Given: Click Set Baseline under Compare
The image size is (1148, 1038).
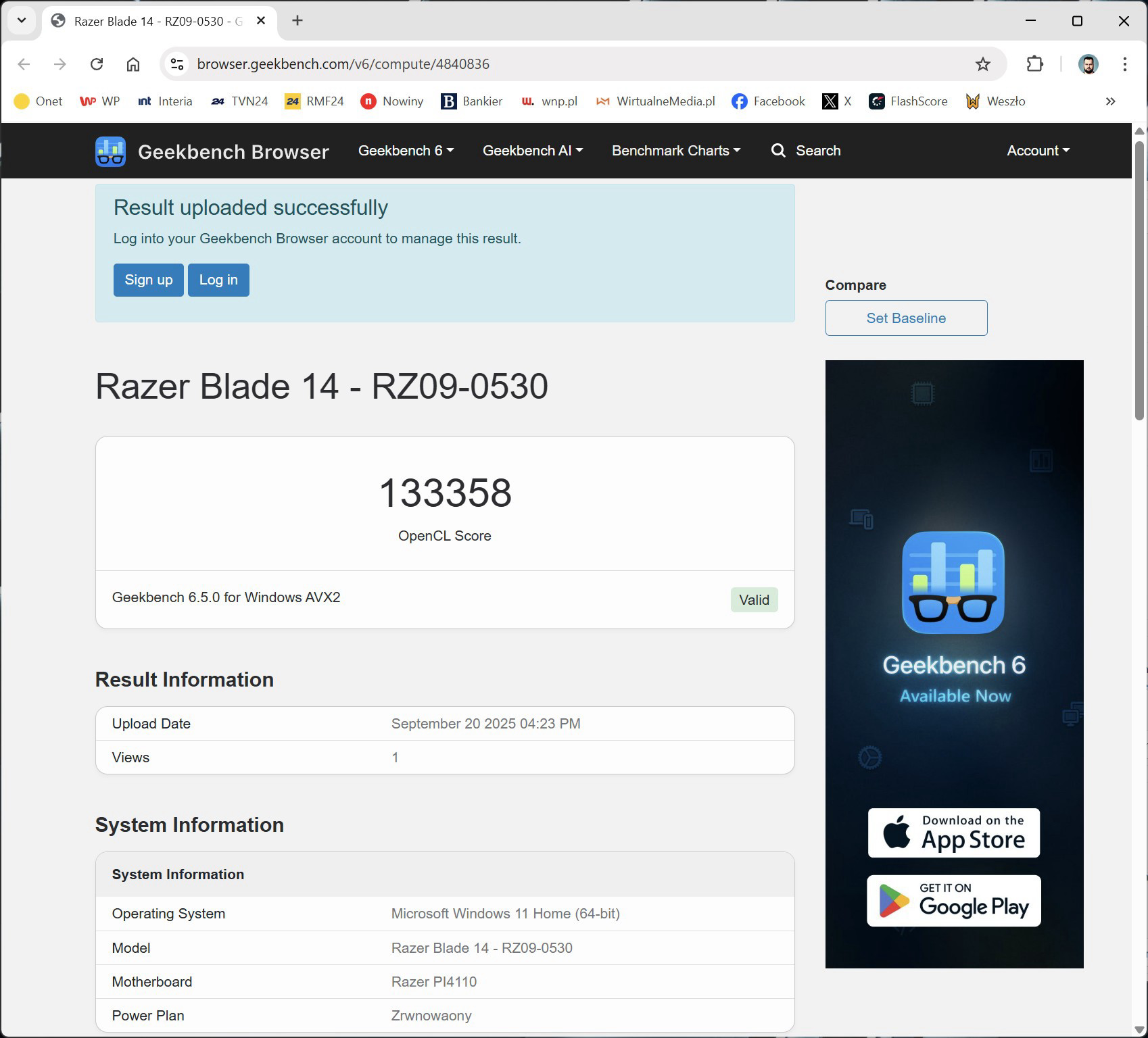Looking at the screenshot, I should 906,318.
